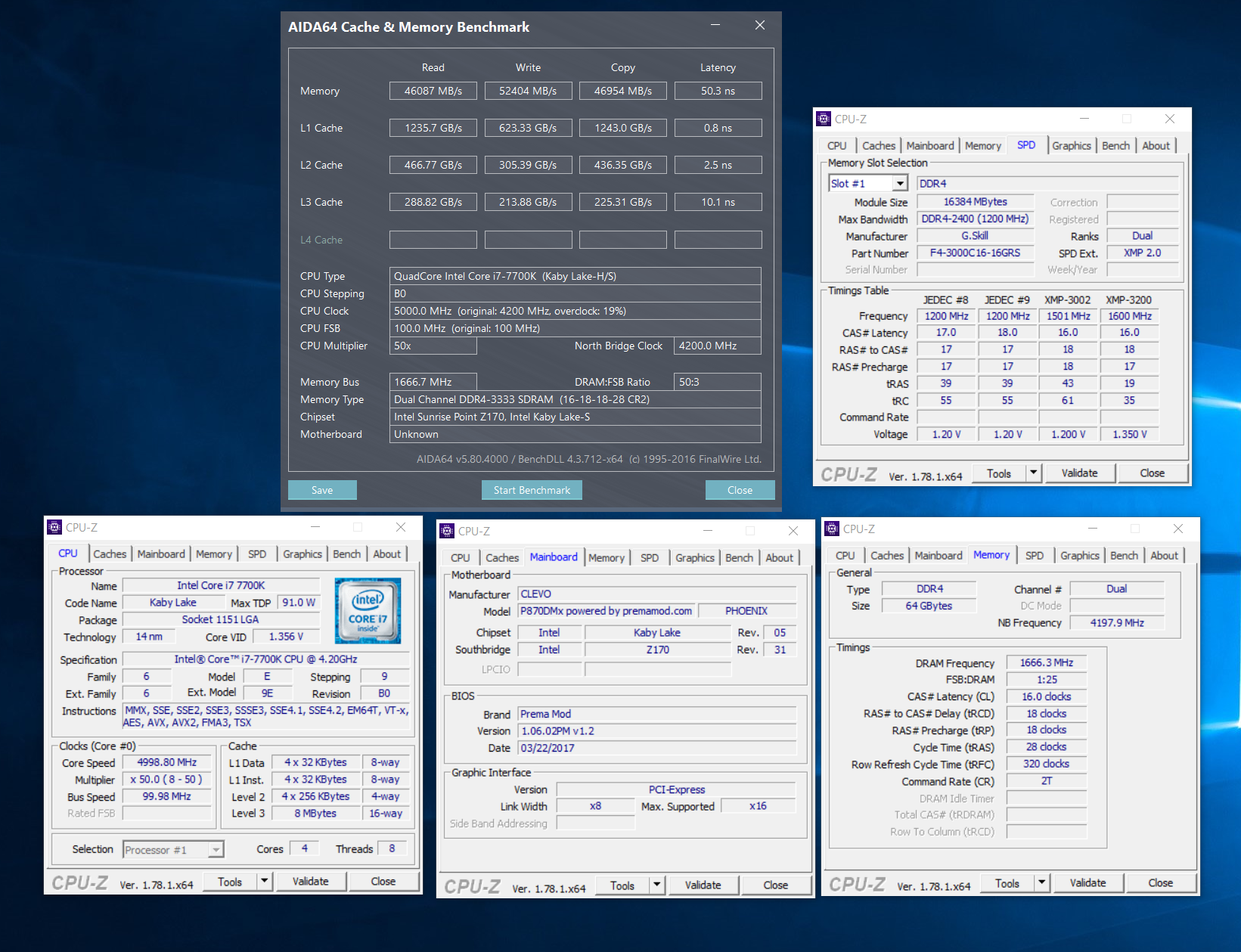Expand the Tools dropdown arrow in the SPD window
Screen dimensions: 1241x952
point(1033,473)
